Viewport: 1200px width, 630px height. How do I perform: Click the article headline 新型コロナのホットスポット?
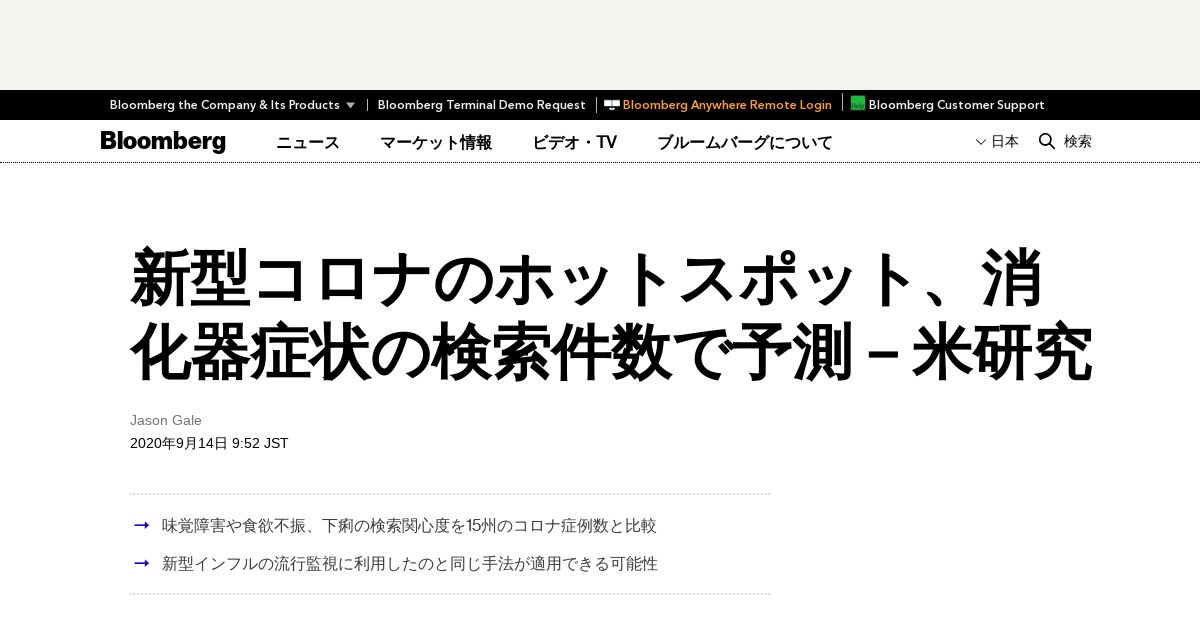[610, 314]
